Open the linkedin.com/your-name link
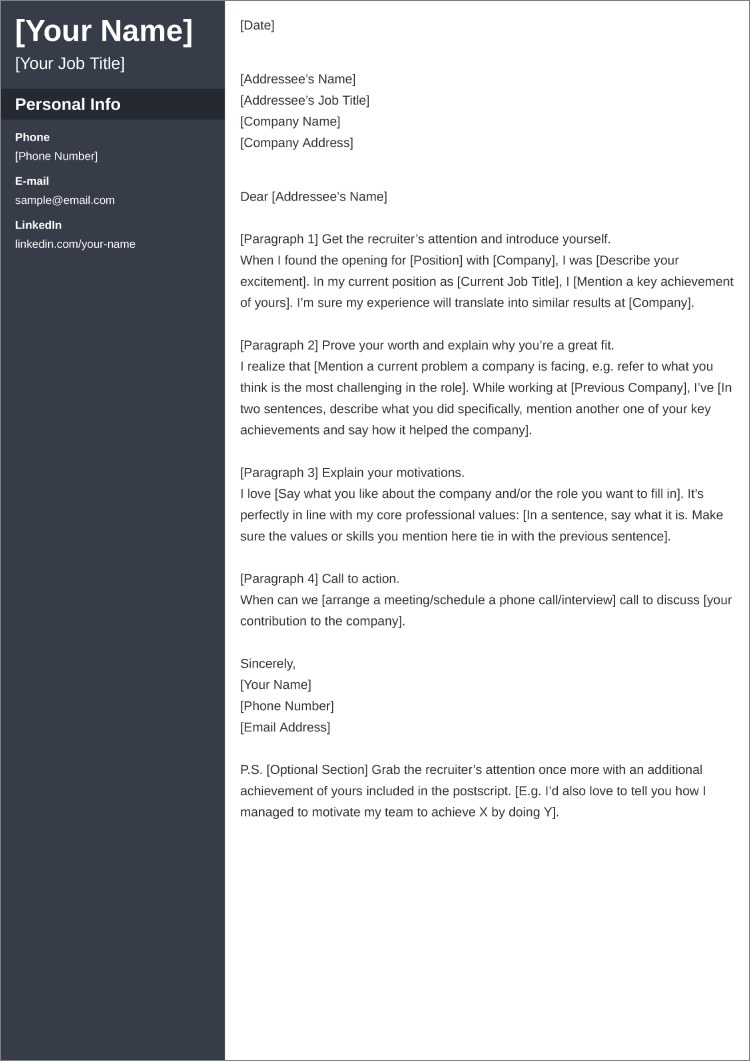The height and width of the screenshot is (1061, 750). coord(75,244)
